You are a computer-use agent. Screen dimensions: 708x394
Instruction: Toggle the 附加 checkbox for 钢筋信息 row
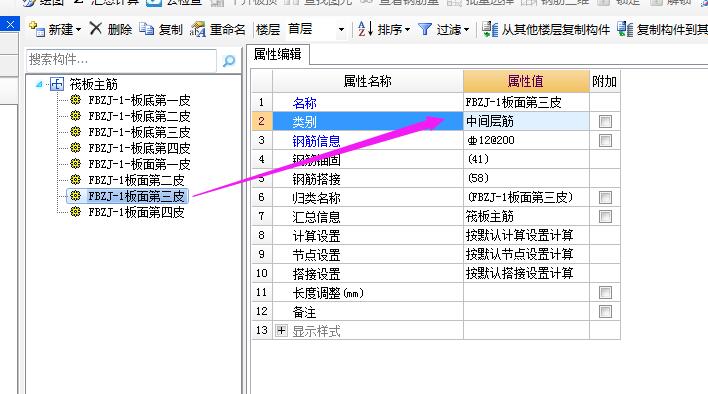(x=605, y=140)
